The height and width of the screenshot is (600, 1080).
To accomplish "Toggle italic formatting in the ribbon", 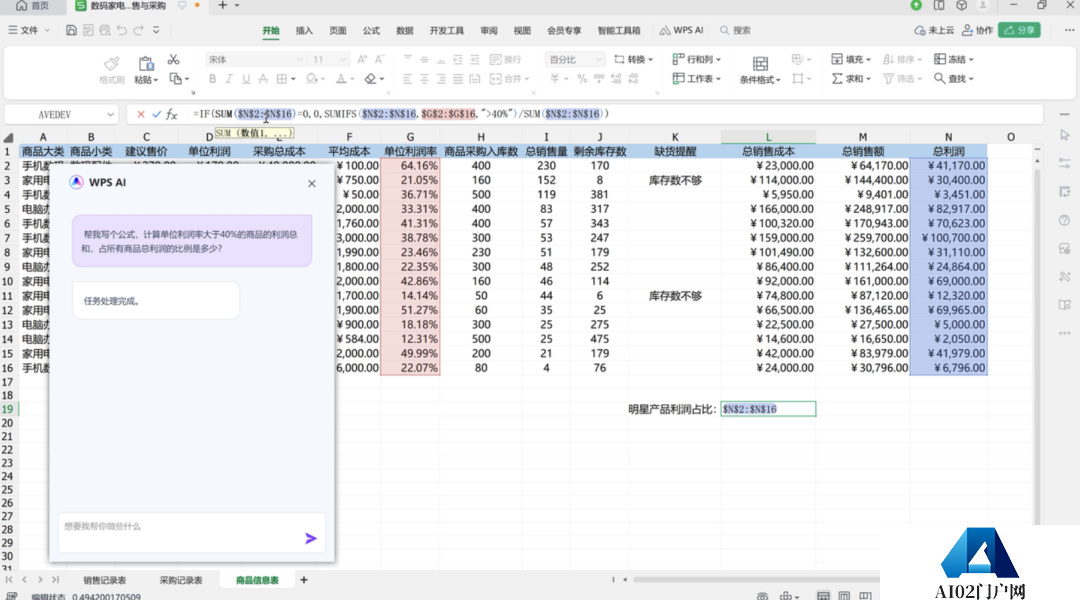I will click(x=228, y=79).
